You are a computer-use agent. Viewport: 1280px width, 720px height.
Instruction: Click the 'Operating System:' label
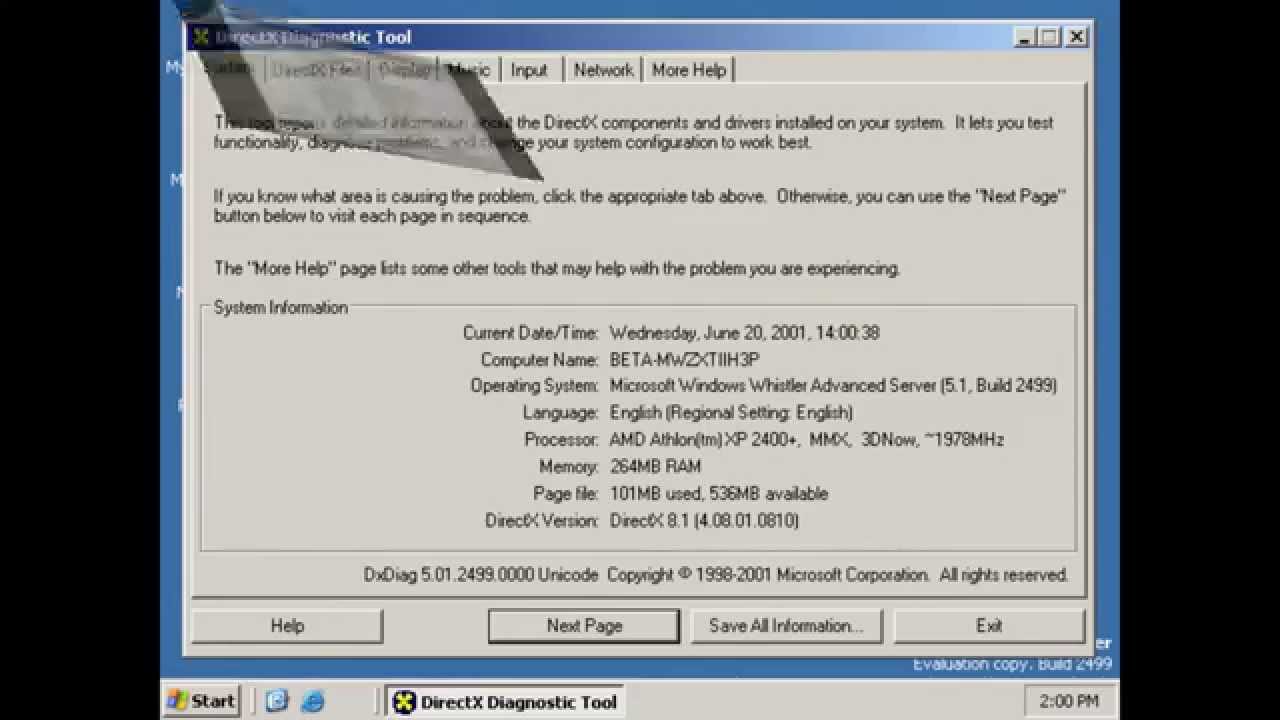535,386
